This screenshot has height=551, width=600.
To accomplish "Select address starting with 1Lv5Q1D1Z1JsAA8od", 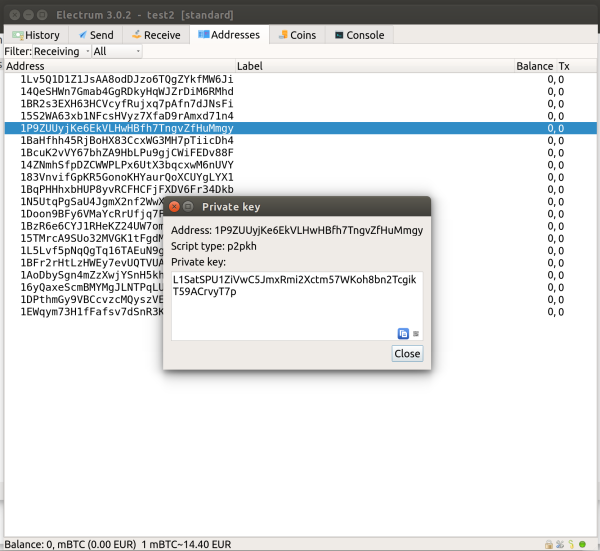I will (126, 79).
